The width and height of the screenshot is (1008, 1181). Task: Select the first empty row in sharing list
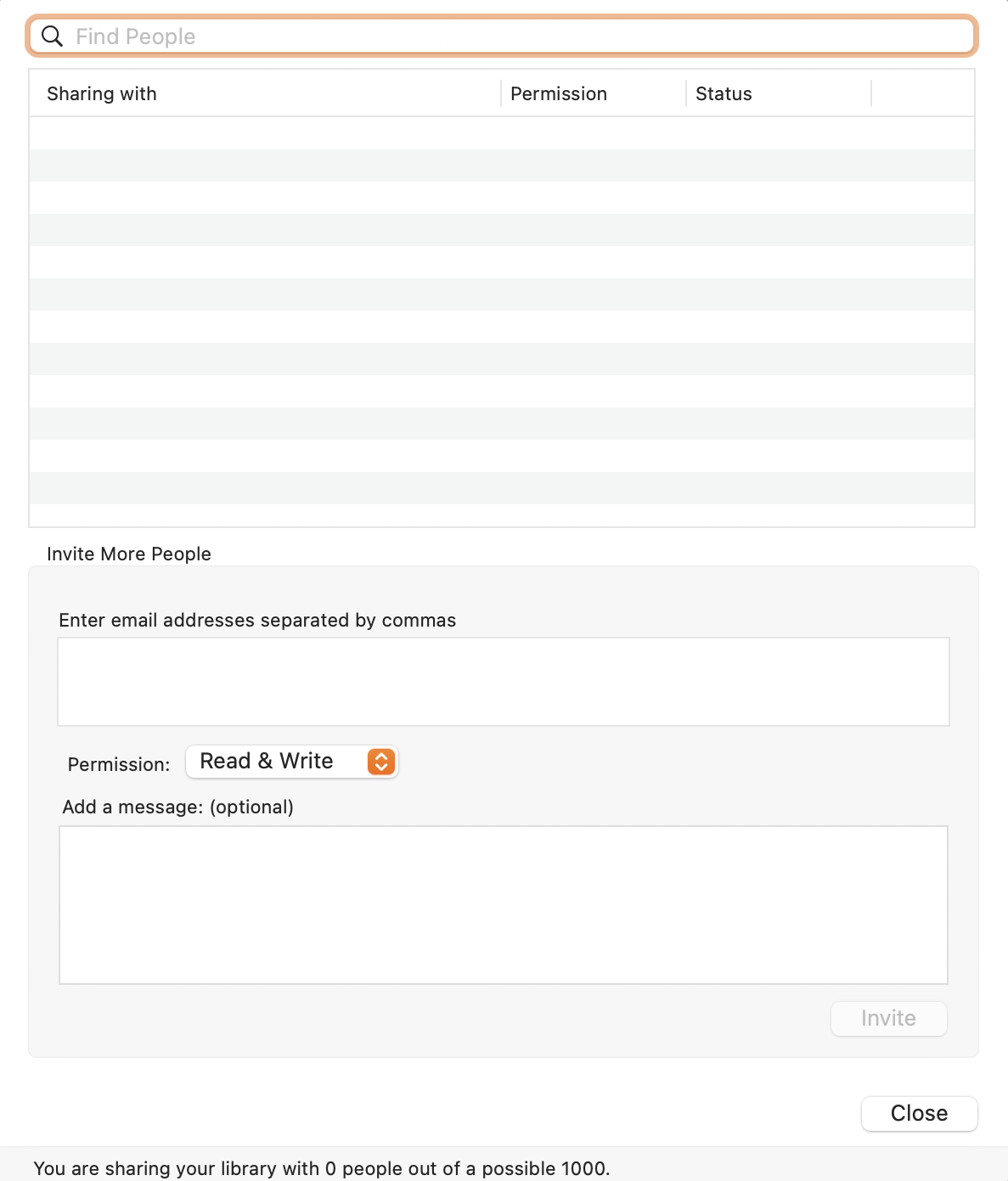point(501,133)
